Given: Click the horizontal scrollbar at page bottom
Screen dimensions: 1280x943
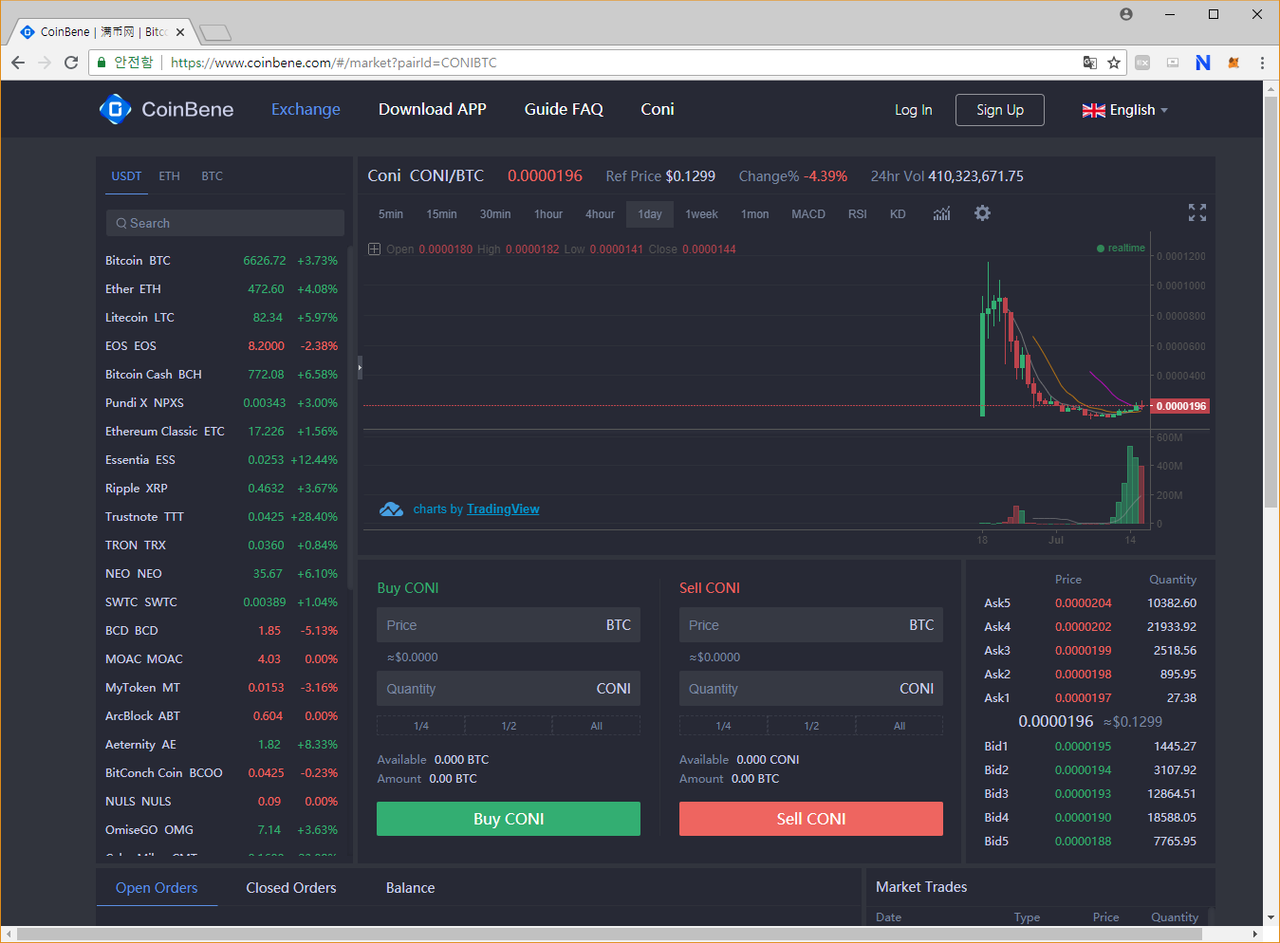Looking at the screenshot, I should pyautogui.click(x=639, y=933).
